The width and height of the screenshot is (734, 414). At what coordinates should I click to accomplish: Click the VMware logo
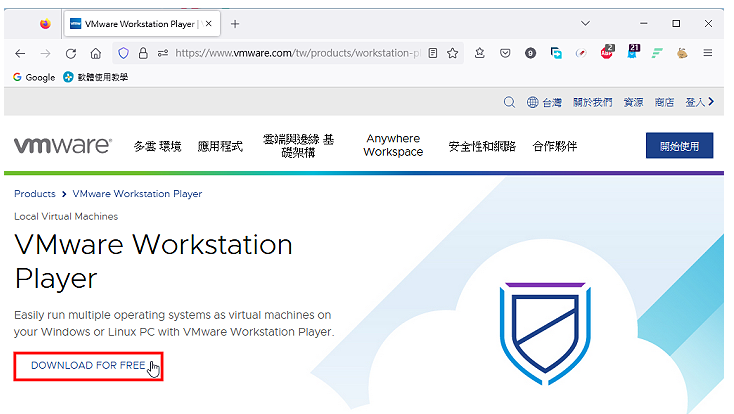click(63, 145)
